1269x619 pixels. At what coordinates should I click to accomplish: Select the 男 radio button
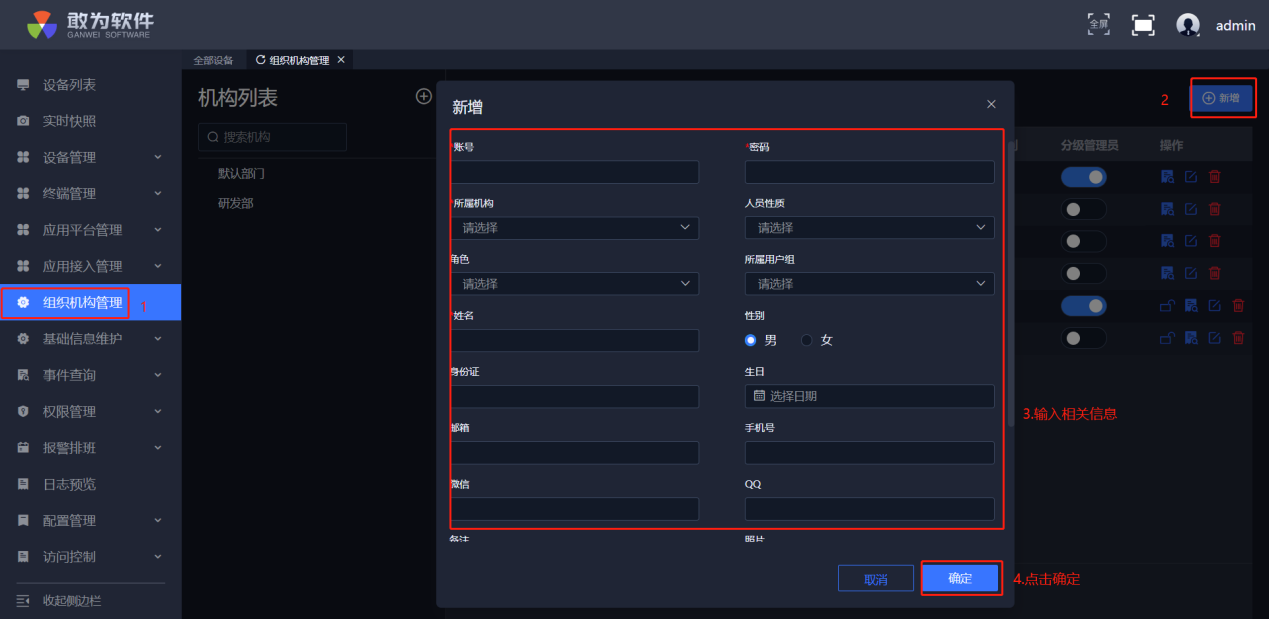pyautogui.click(x=751, y=340)
